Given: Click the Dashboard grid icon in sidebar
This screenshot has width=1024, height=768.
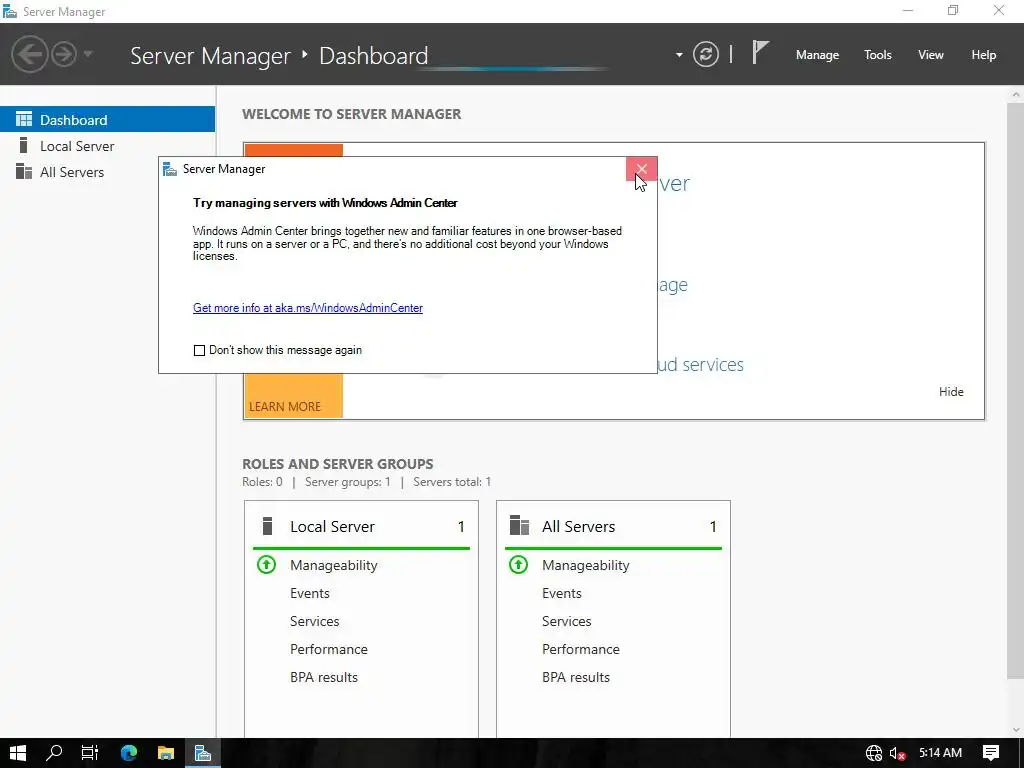Looking at the screenshot, I should point(24,119).
